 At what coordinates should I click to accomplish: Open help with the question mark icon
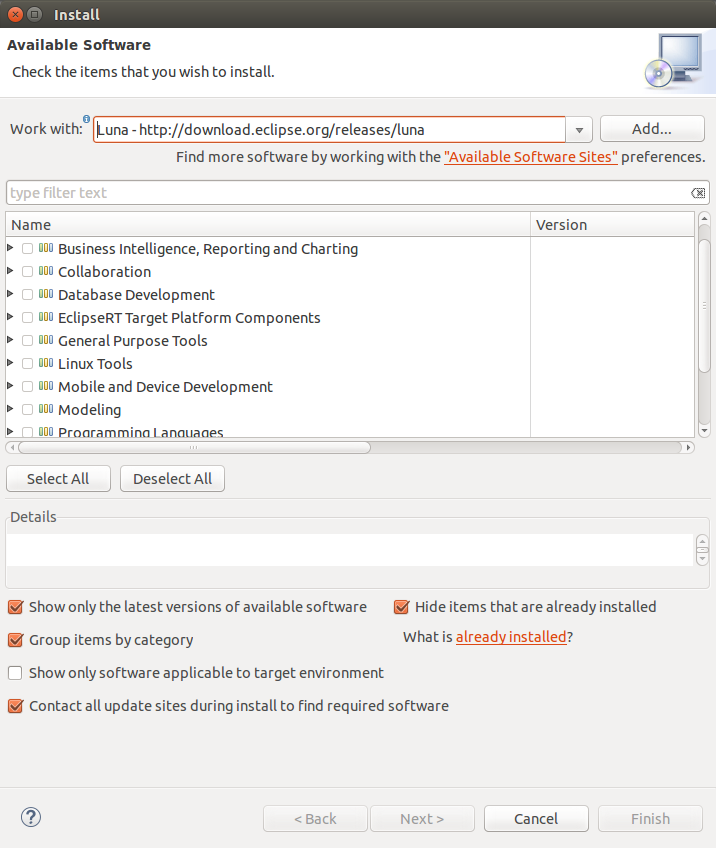(31, 817)
